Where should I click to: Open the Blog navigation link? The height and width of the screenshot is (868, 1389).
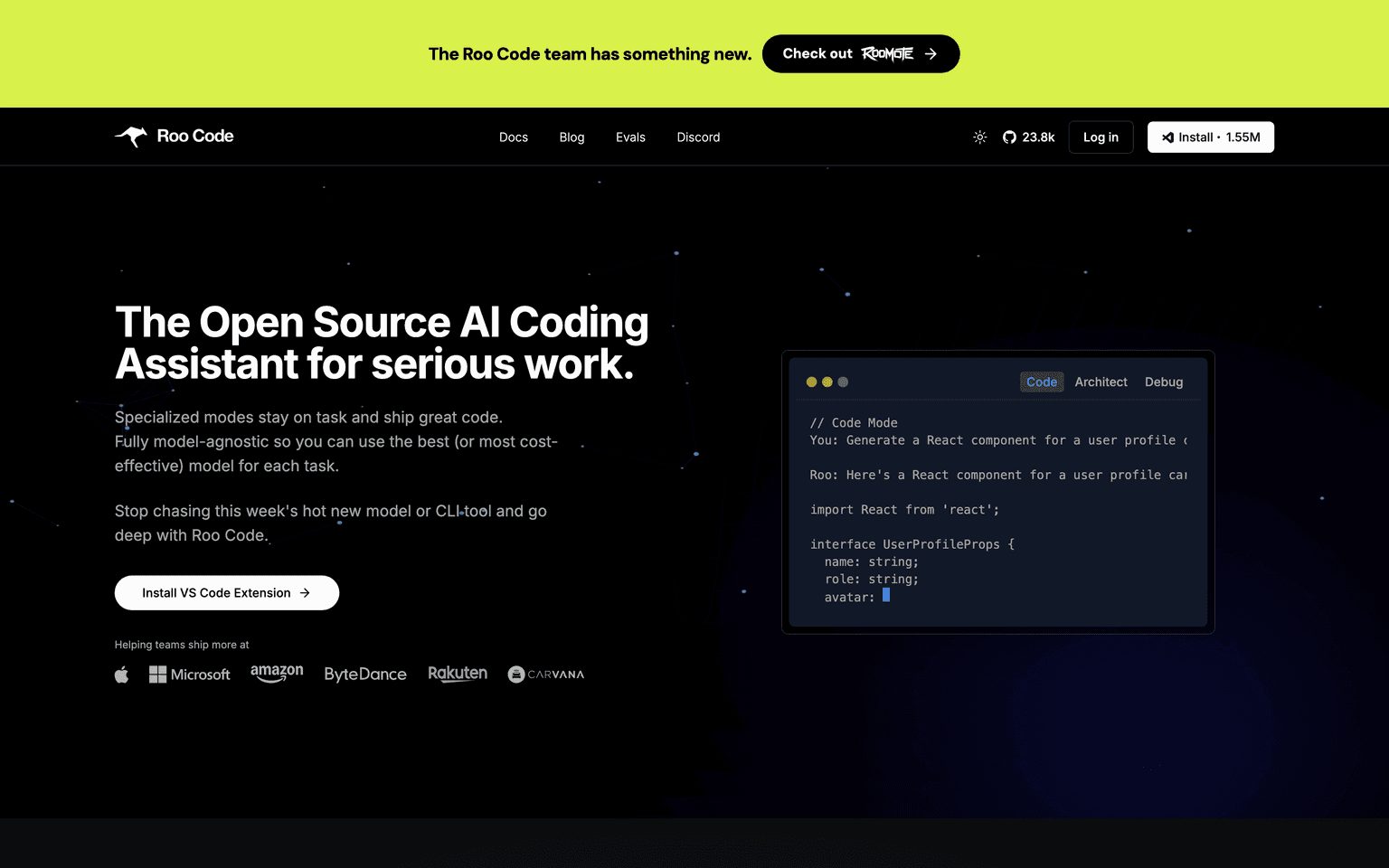[572, 137]
